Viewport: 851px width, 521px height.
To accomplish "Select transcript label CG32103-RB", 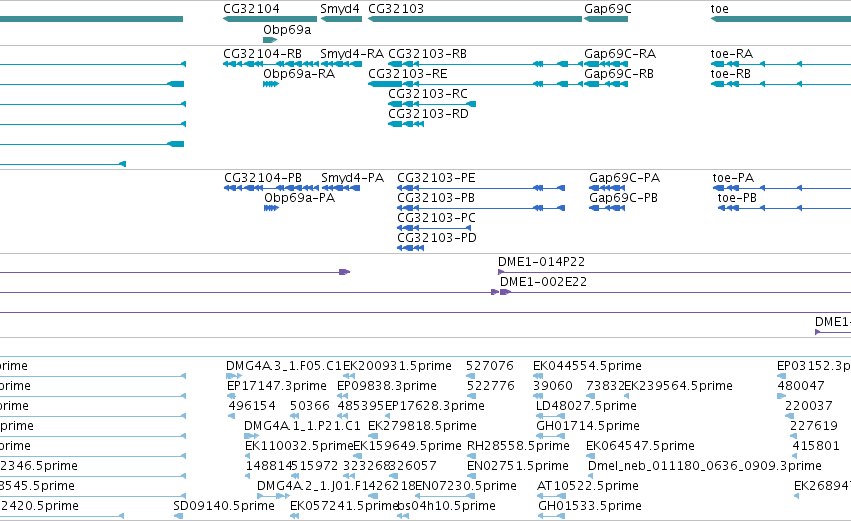I will click(x=427, y=54).
